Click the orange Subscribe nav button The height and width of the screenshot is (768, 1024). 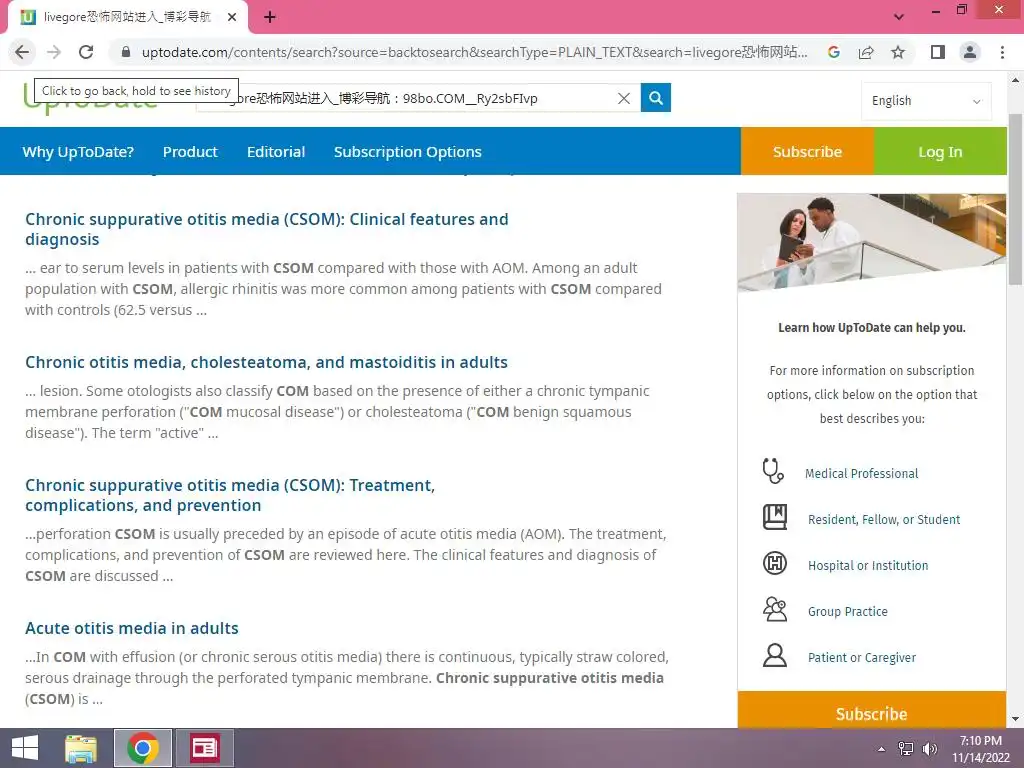click(x=807, y=152)
